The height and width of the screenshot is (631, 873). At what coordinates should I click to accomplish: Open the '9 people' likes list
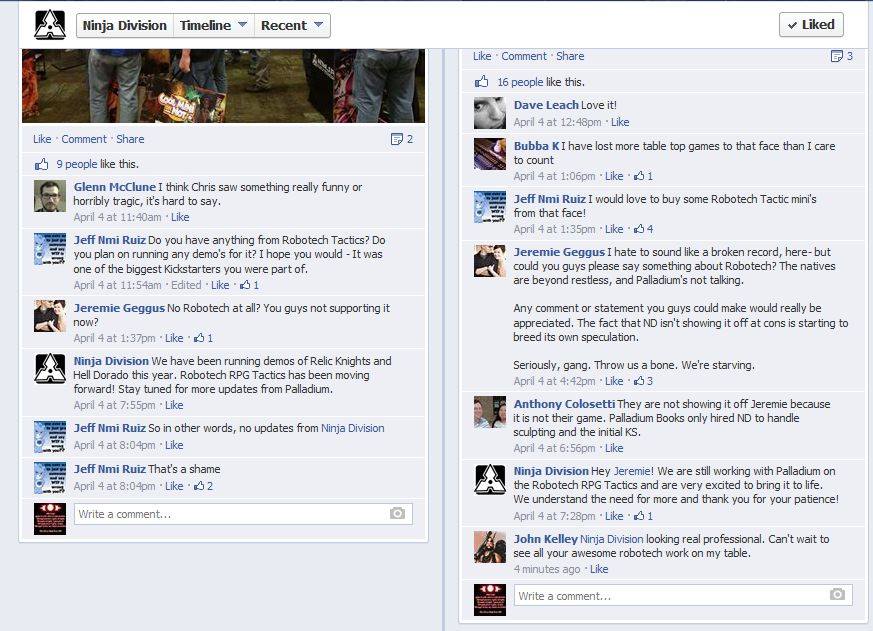coord(77,164)
